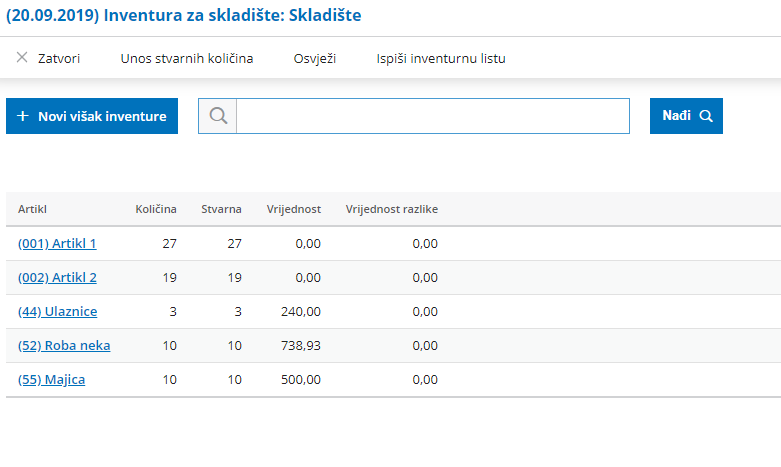The width and height of the screenshot is (781, 467).
Task: Click the Nađi search button
Action: point(686,116)
